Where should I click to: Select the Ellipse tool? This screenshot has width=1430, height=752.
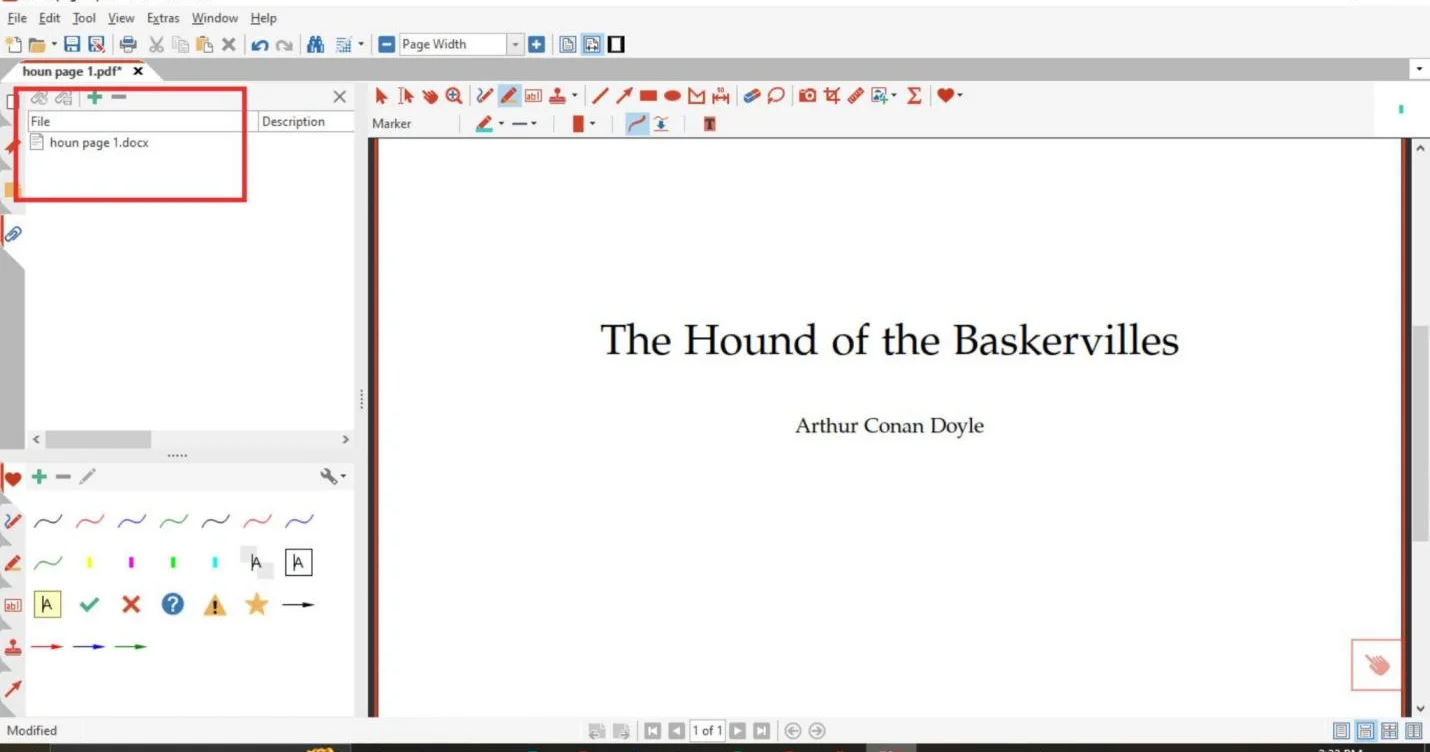click(x=672, y=96)
